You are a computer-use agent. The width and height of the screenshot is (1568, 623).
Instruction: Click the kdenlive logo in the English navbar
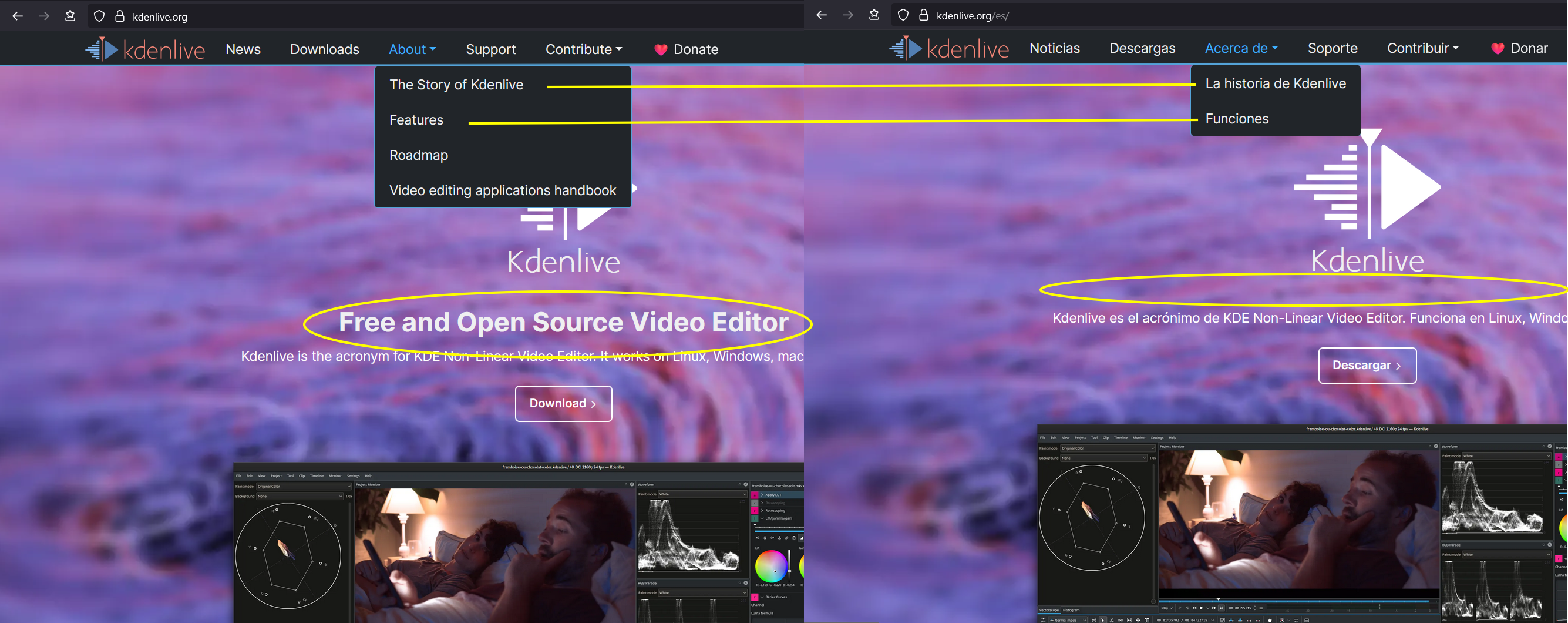pyautogui.click(x=145, y=49)
